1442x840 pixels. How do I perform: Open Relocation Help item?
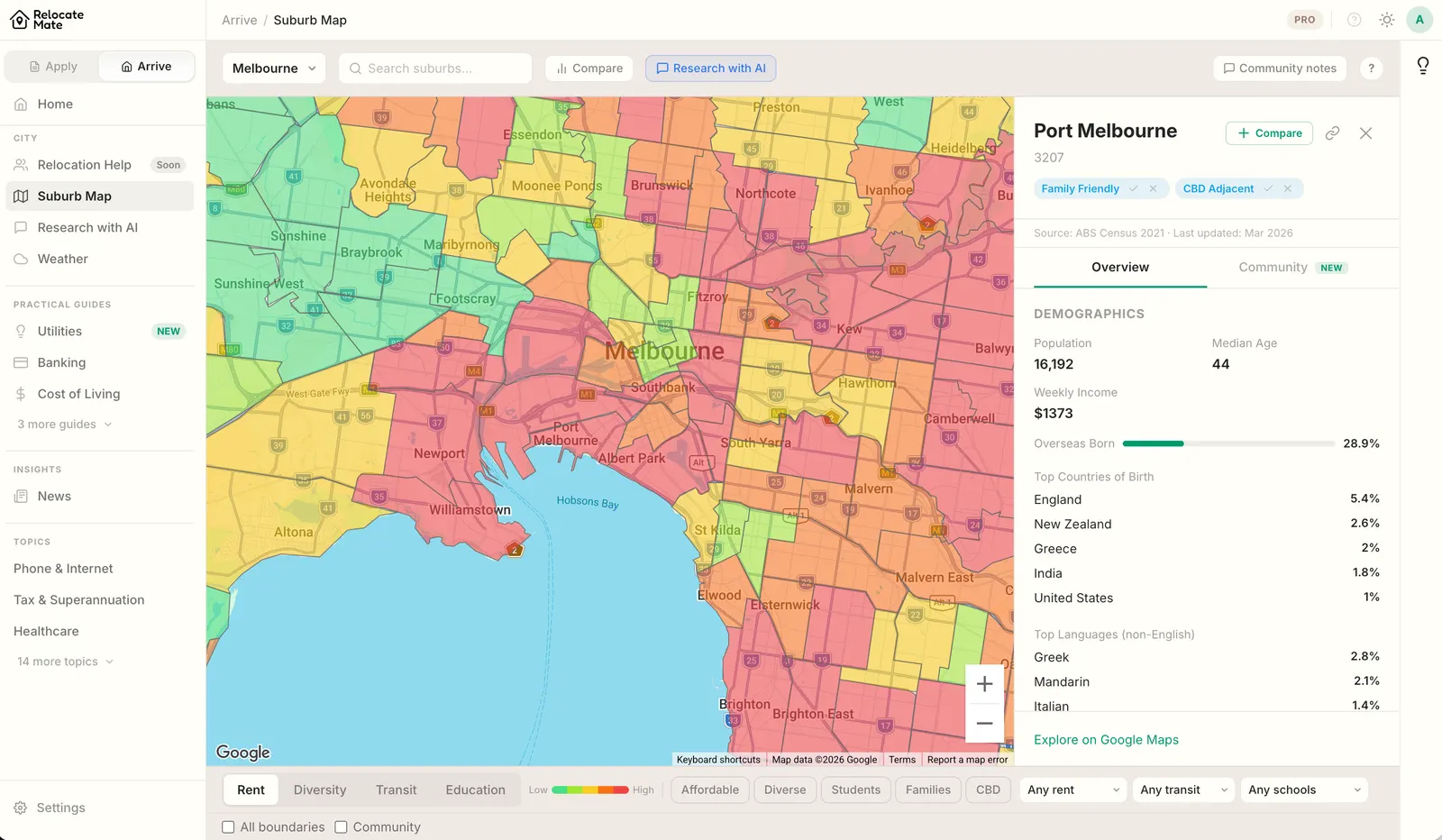point(100,165)
